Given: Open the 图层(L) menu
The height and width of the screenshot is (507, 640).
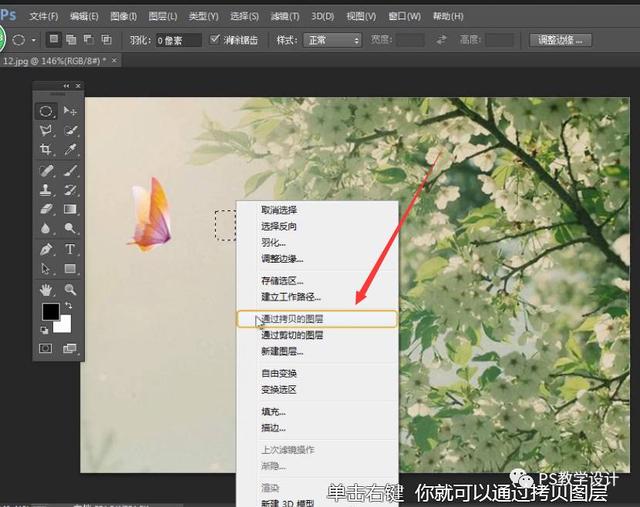Looking at the screenshot, I should (x=163, y=16).
